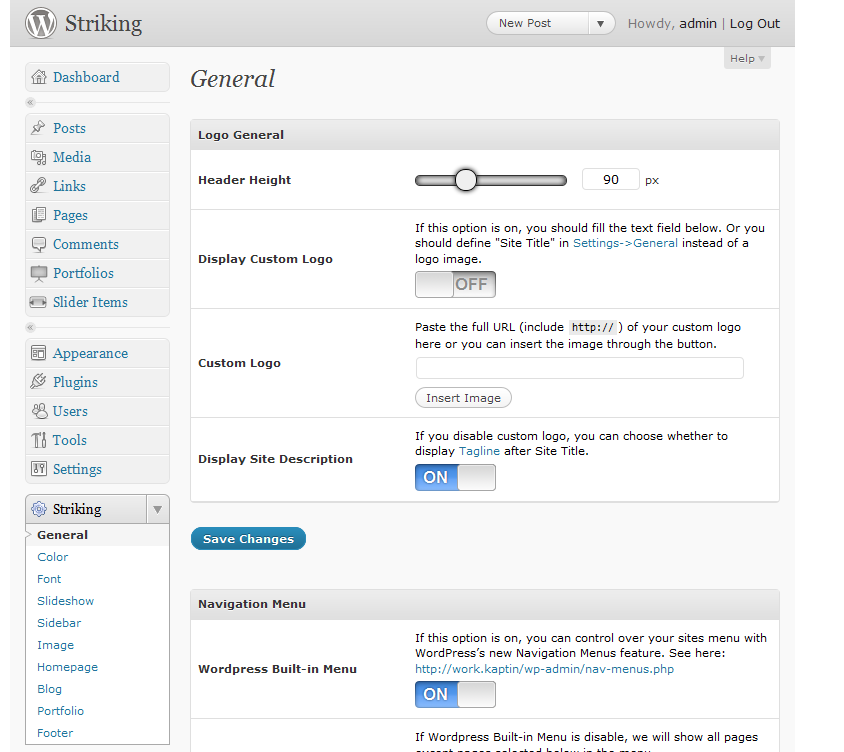Open the Portfolios menu item
The height and width of the screenshot is (752, 844).
coord(97,273)
